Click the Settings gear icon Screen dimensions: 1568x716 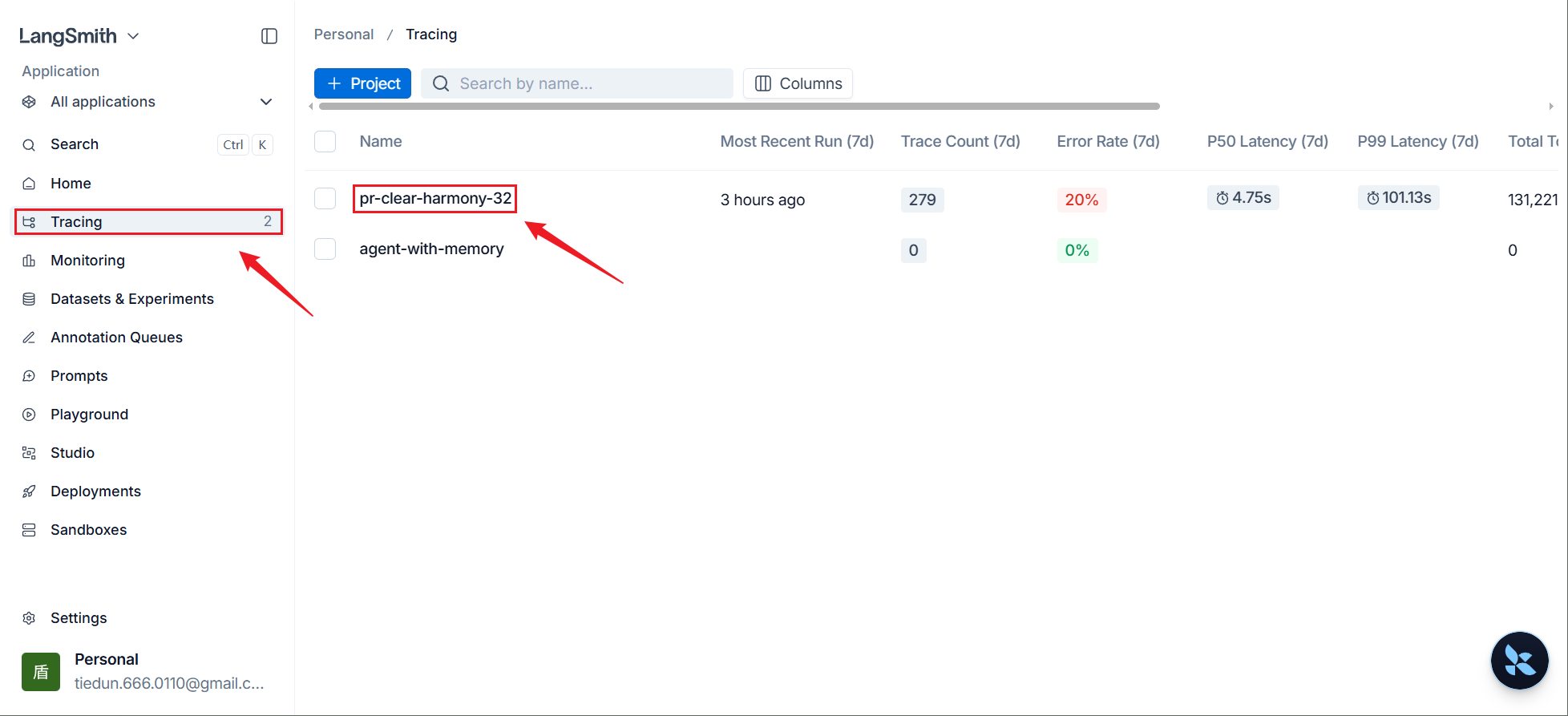tap(29, 618)
